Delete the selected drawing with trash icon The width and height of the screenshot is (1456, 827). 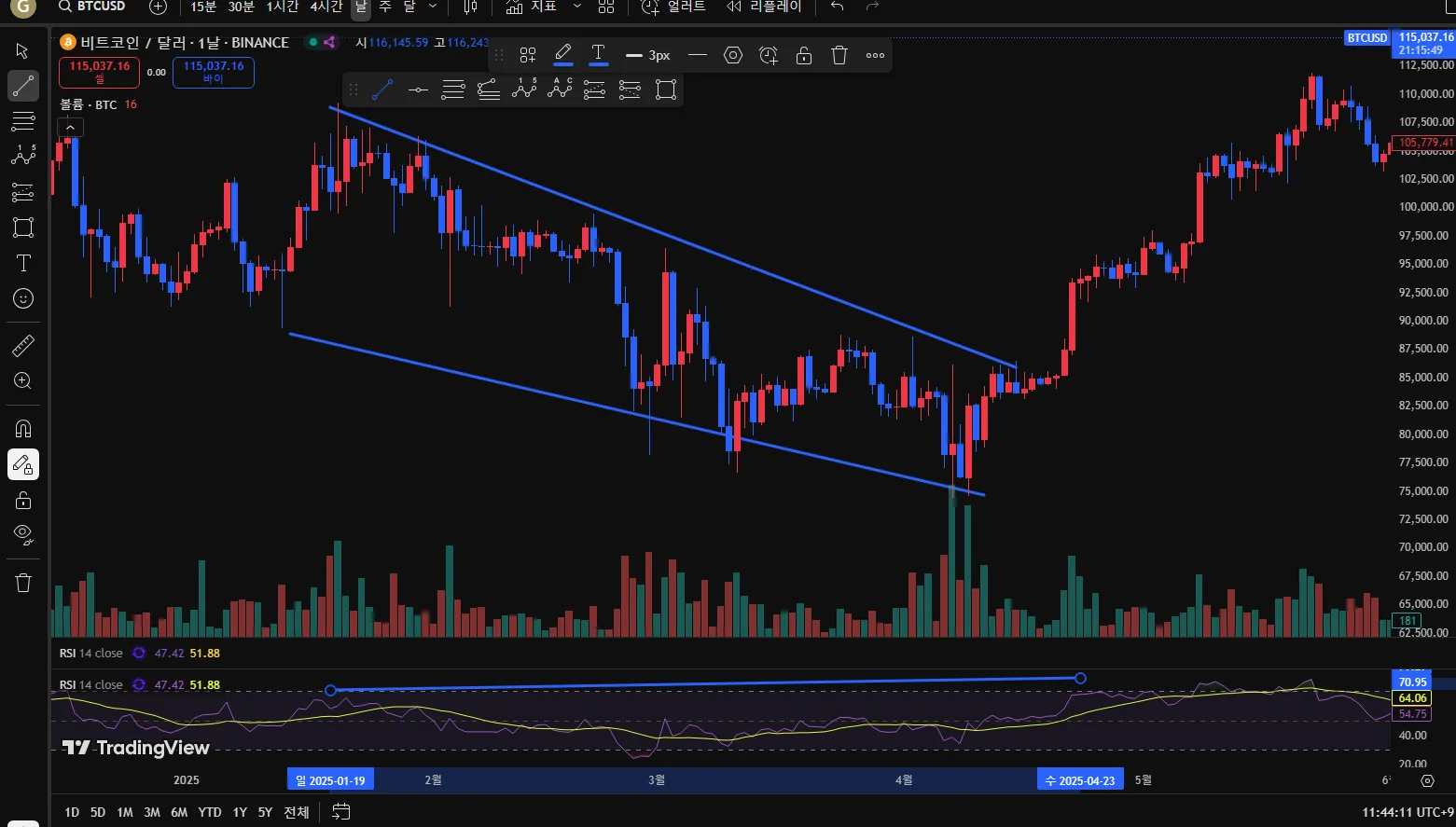pyautogui.click(x=839, y=55)
